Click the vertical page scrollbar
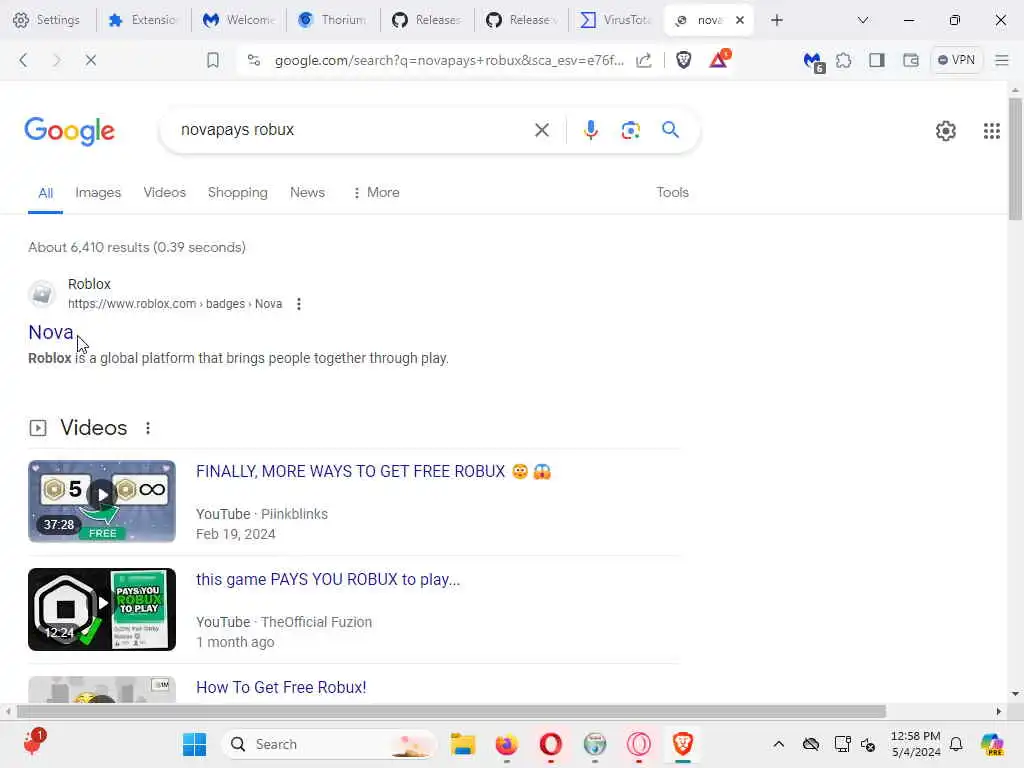Image resolution: width=1024 pixels, height=768 pixels. pyautogui.click(x=1015, y=159)
